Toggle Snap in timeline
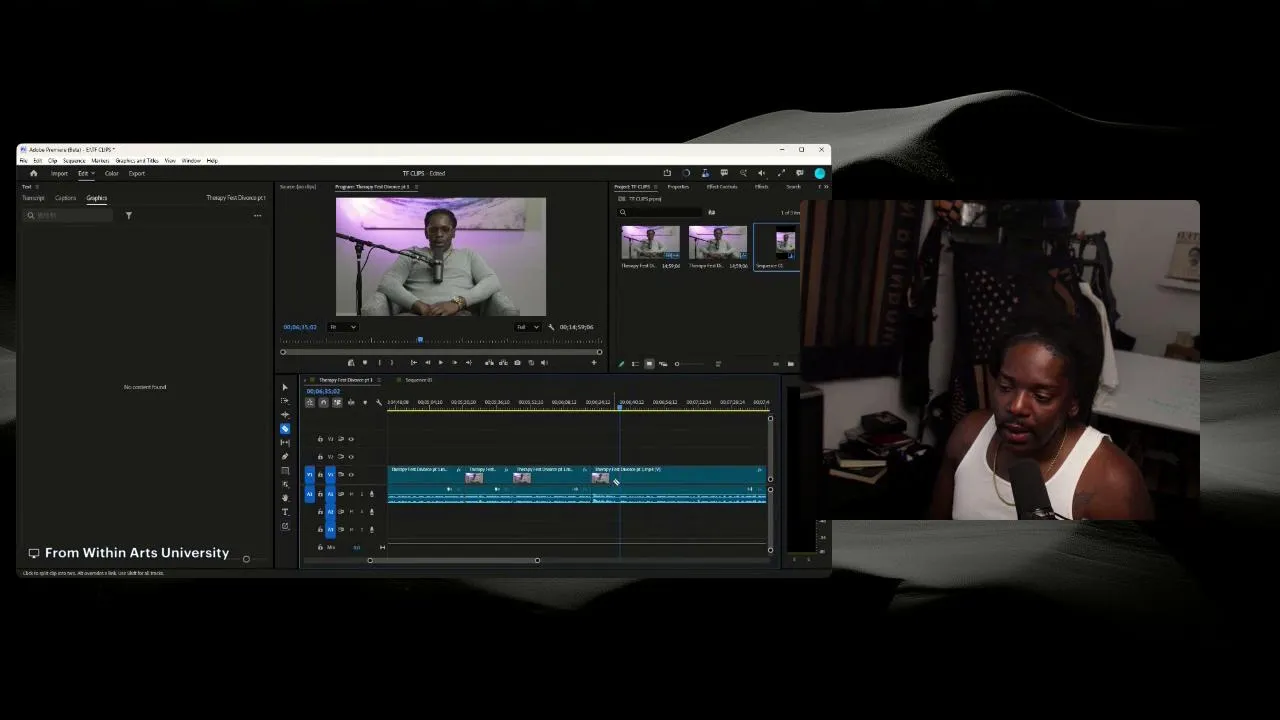The width and height of the screenshot is (1280, 720). [323, 402]
